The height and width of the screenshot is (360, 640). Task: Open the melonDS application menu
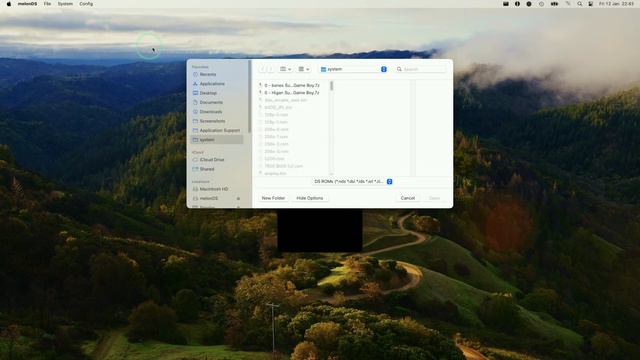click(x=27, y=4)
